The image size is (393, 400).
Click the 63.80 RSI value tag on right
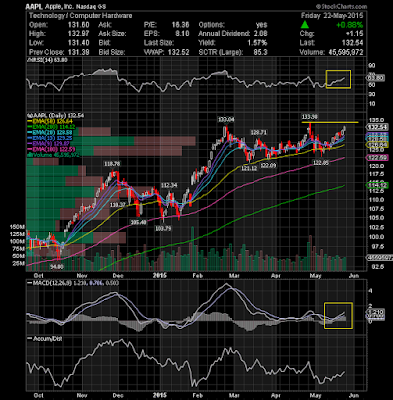(x=376, y=78)
